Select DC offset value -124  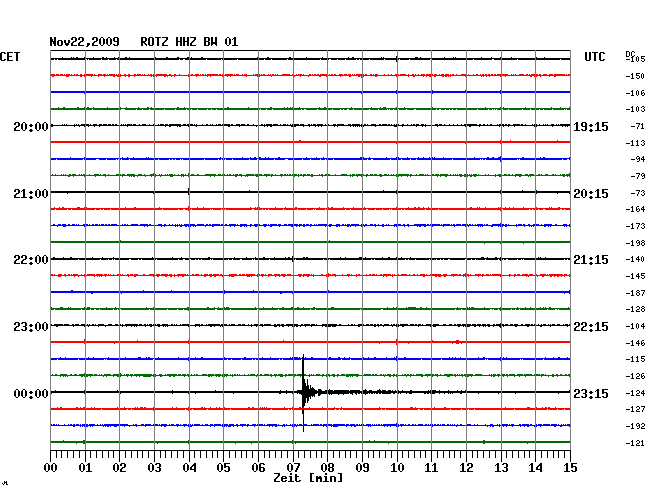635,393
